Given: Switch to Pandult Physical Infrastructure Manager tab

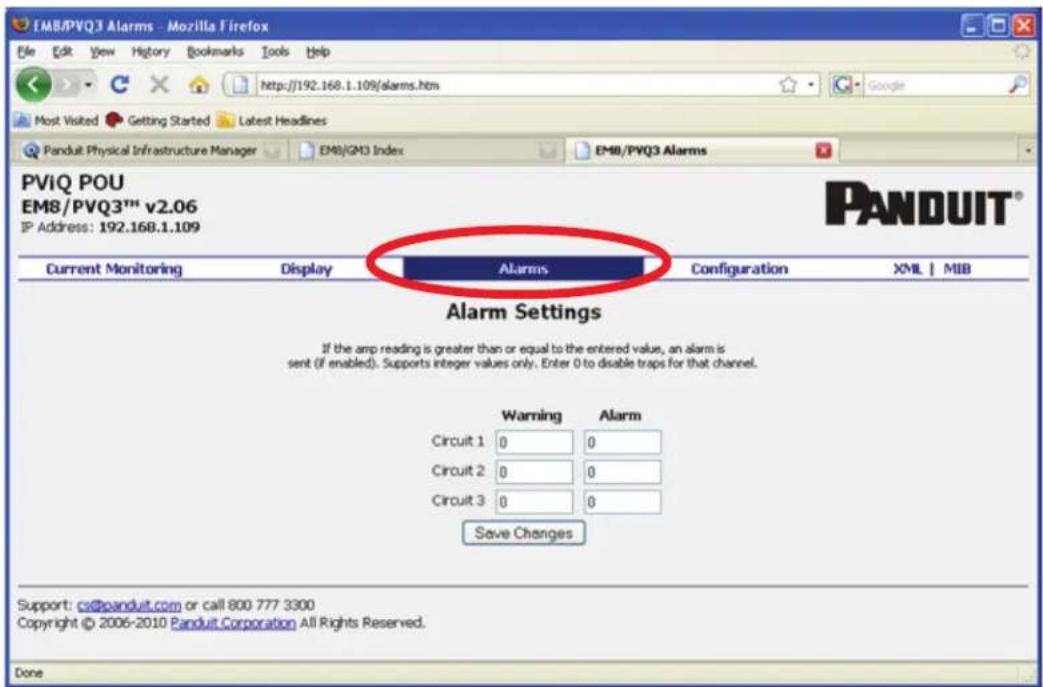Looking at the screenshot, I should click(x=150, y=150).
